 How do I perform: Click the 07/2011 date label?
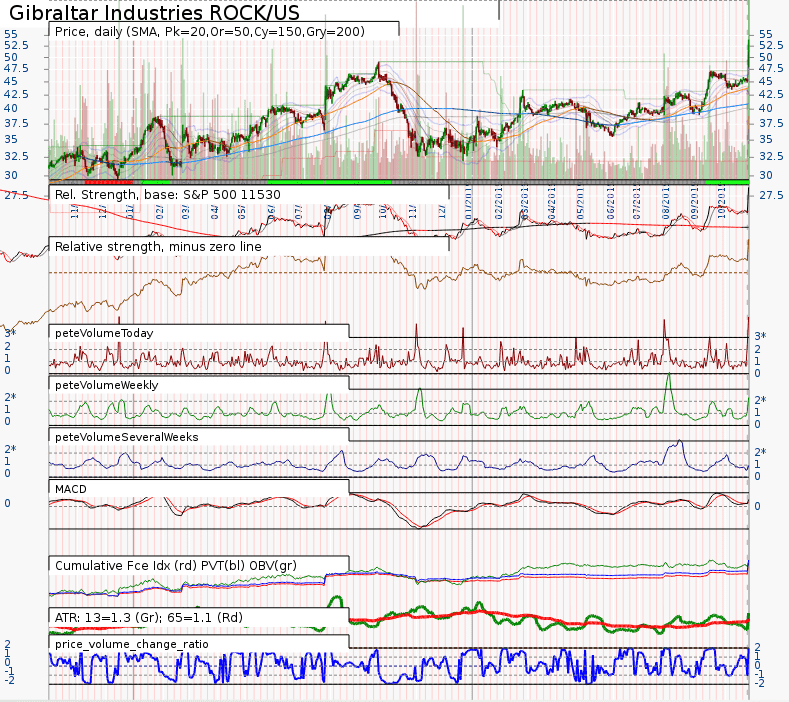point(637,202)
